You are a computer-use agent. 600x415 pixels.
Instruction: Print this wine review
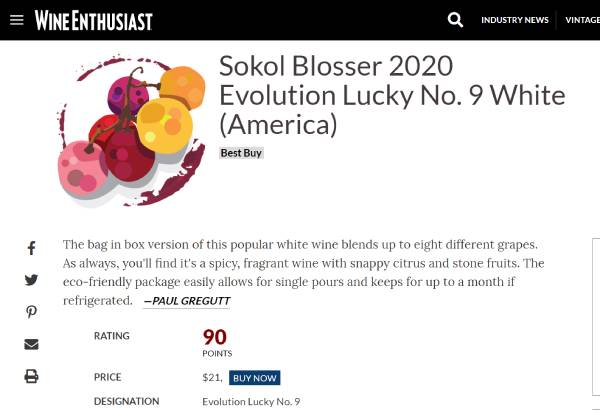31,376
